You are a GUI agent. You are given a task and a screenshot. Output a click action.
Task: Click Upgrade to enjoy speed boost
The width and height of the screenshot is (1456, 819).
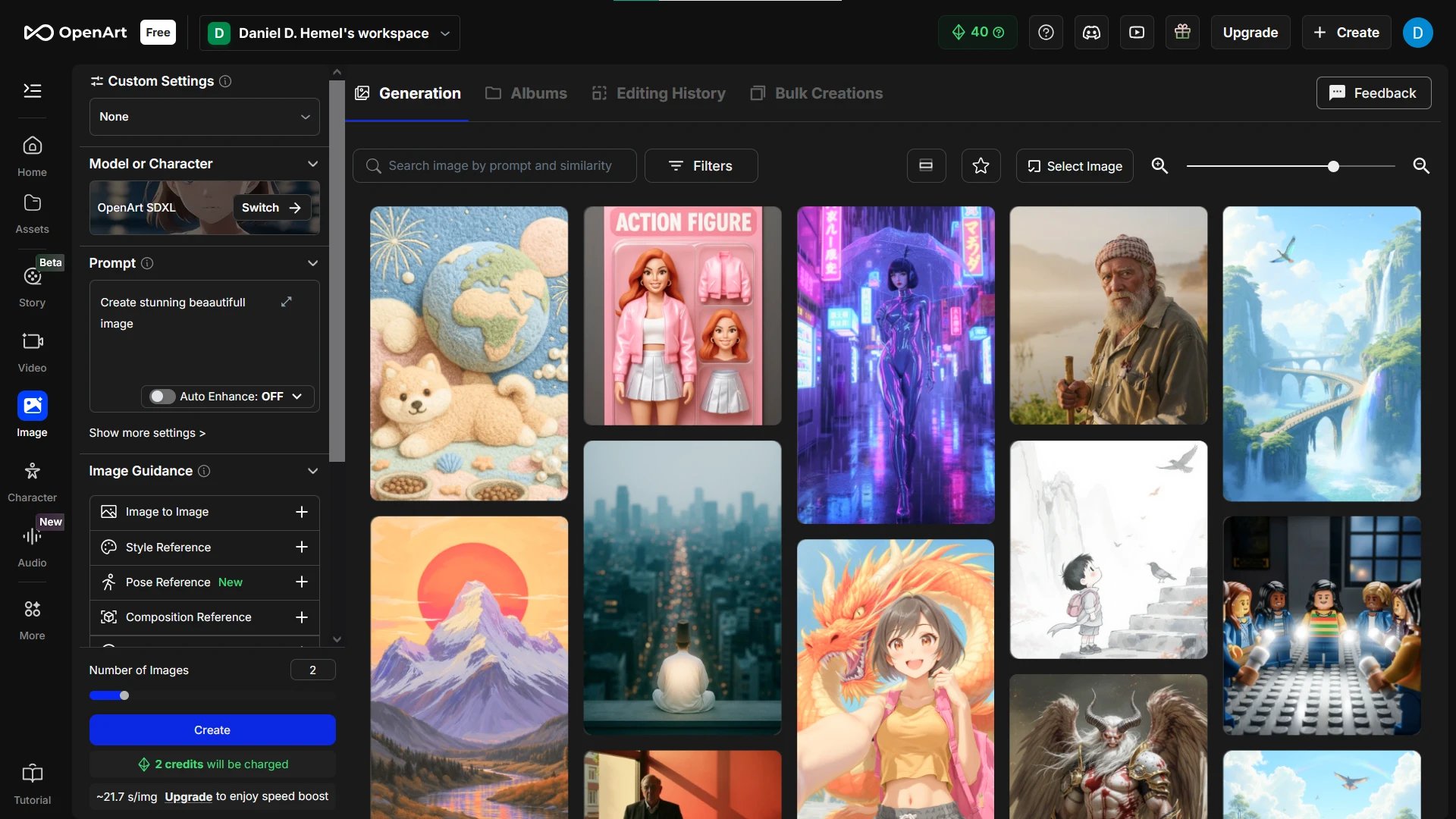pyautogui.click(x=188, y=796)
